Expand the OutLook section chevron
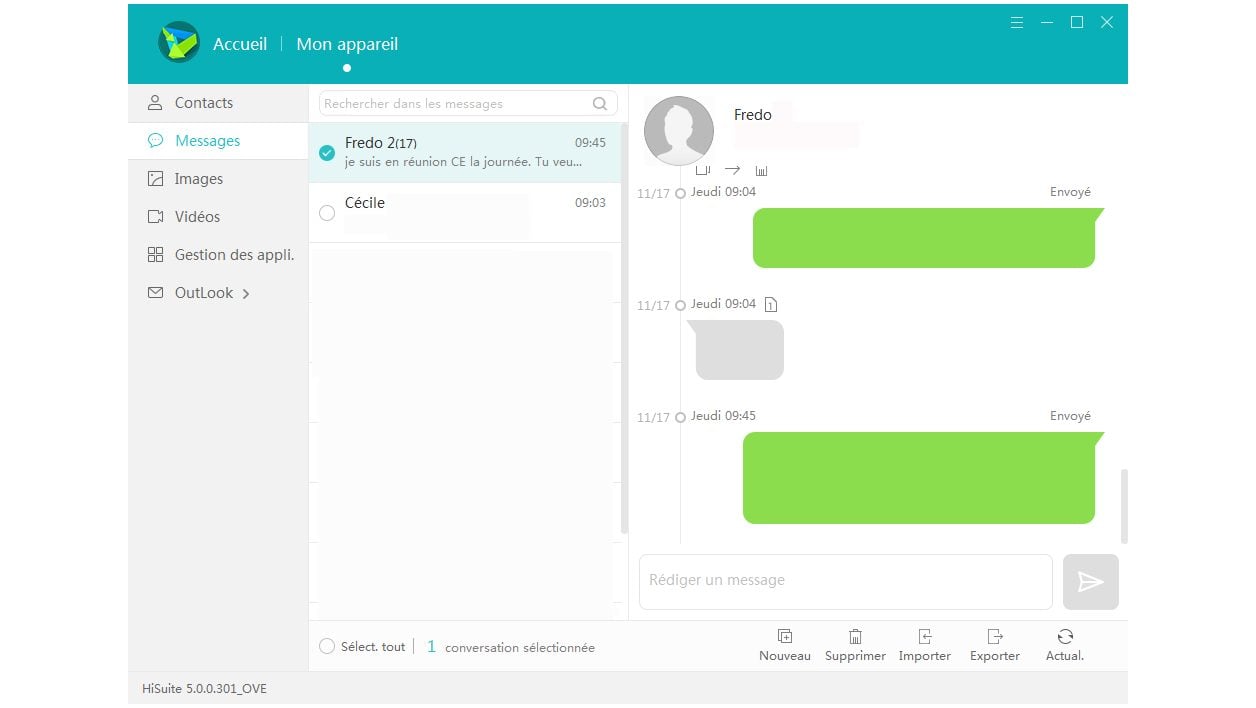This screenshot has height=708, width=1256. [x=246, y=294]
